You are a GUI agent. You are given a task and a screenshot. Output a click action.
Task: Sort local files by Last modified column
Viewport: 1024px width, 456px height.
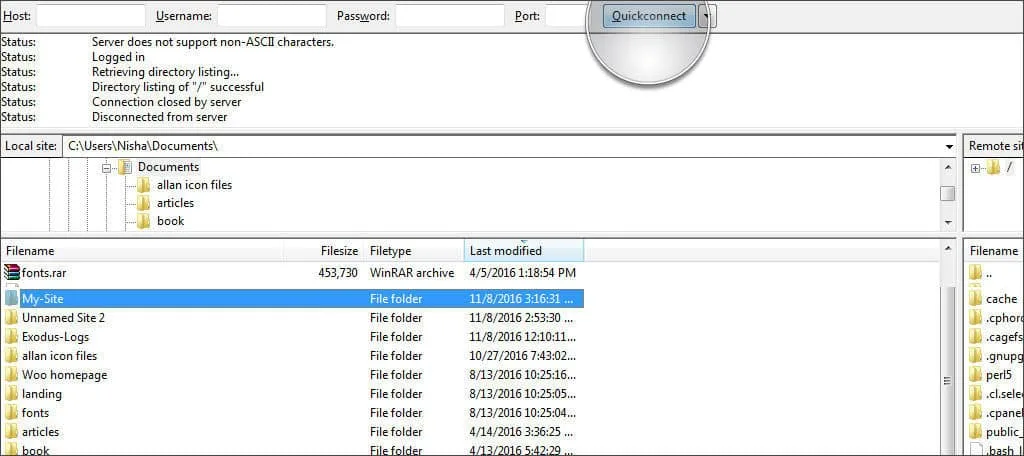point(524,251)
